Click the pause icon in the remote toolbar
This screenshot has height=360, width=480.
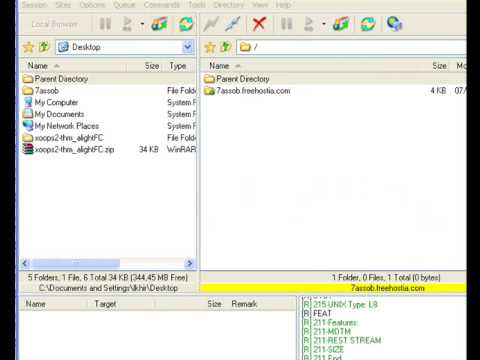[287, 24]
